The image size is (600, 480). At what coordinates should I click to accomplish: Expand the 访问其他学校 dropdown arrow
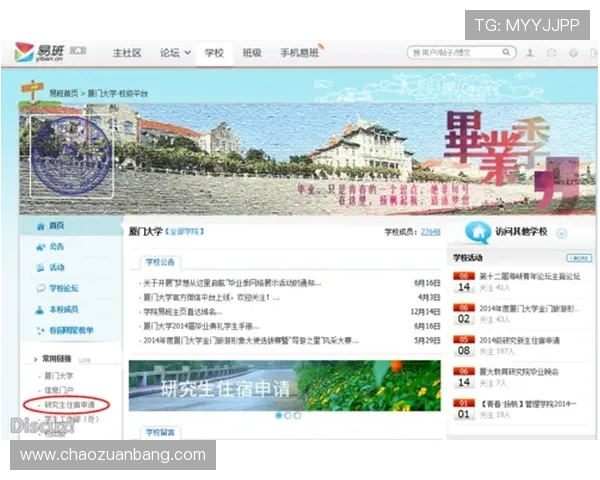pyautogui.click(x=561, y=233)
